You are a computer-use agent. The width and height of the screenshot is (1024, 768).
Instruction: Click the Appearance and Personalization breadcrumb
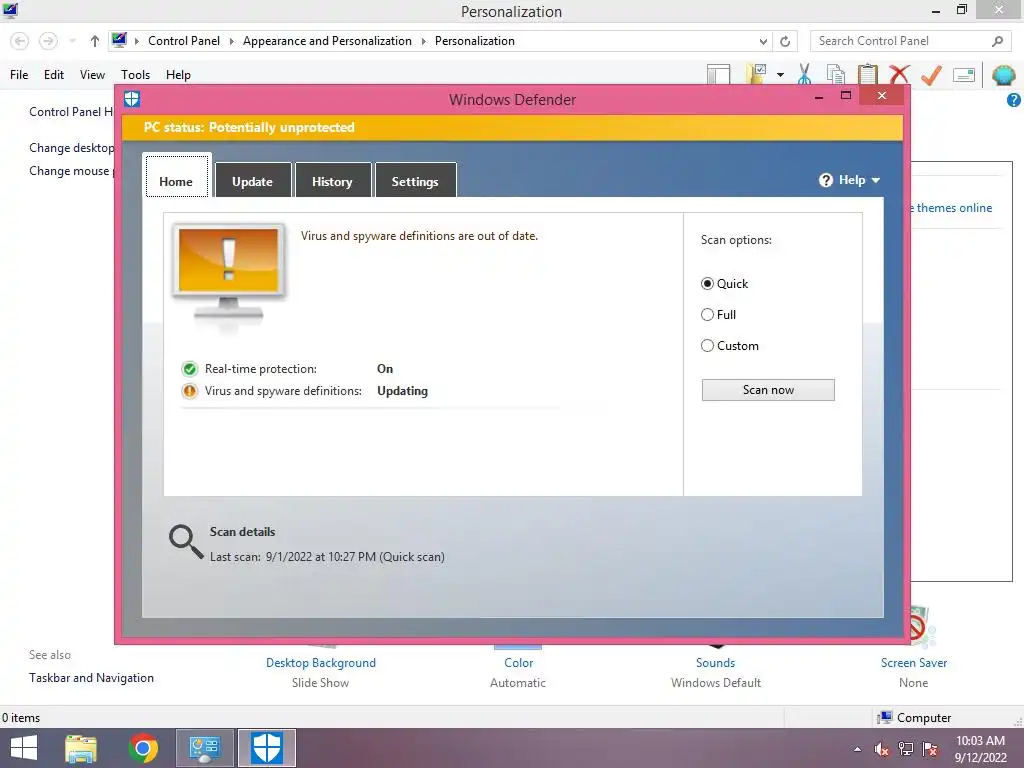[327, 41]
